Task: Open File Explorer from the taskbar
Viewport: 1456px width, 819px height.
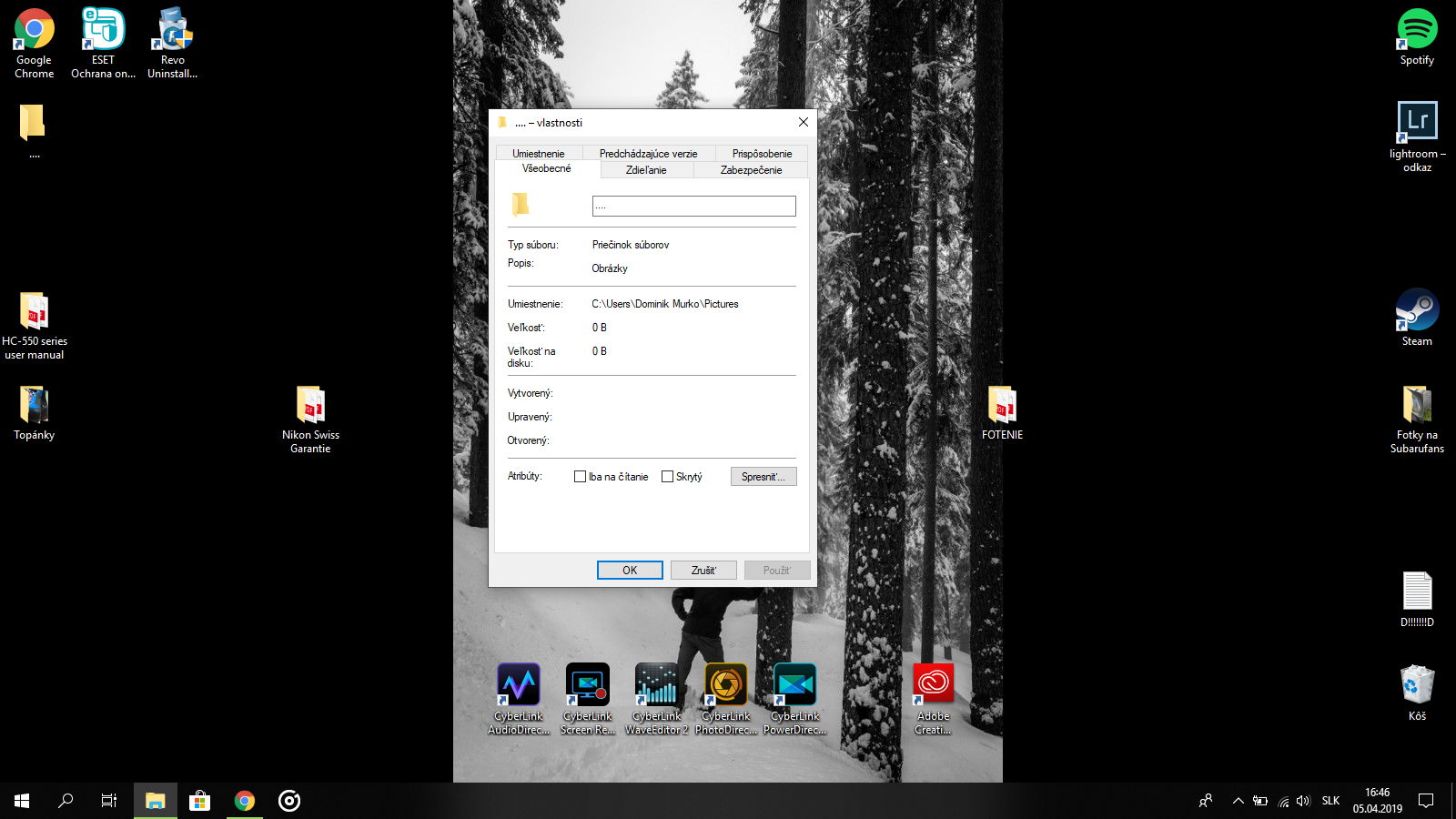Action: pos(156,801)
